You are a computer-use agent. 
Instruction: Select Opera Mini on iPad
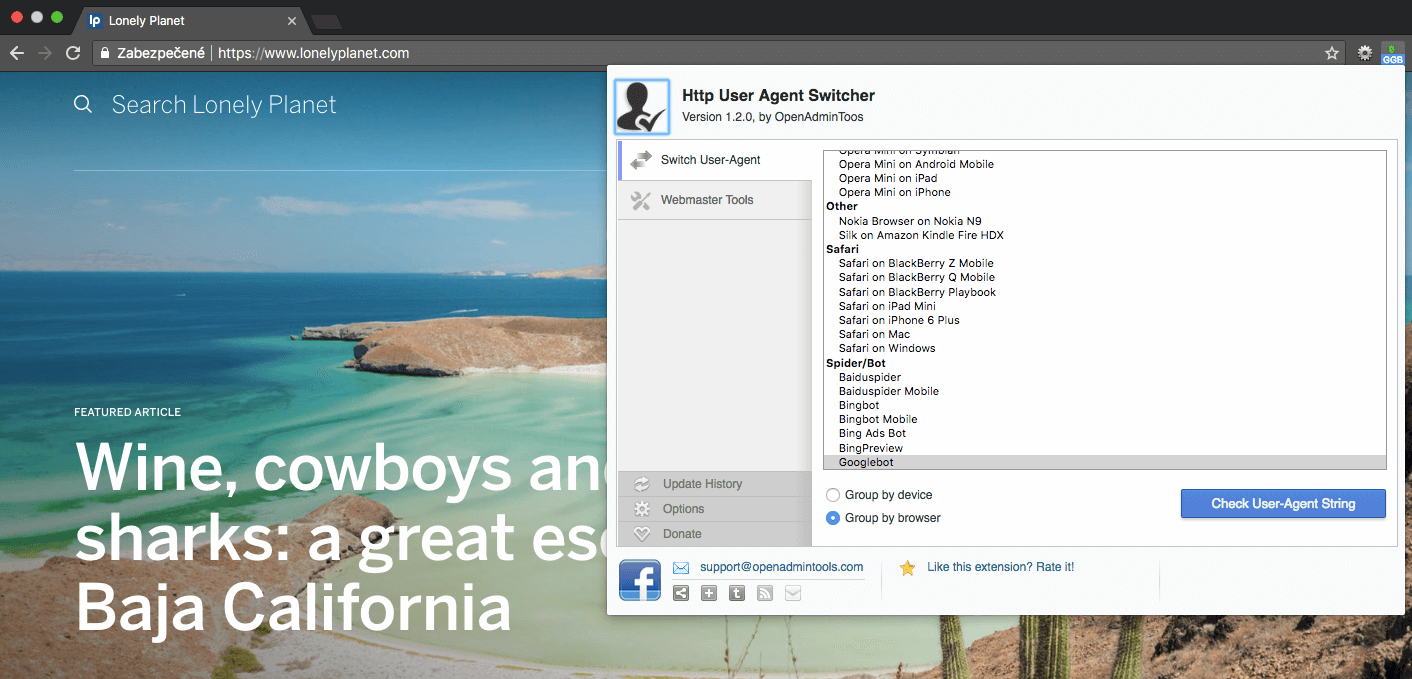coord(888,178)
